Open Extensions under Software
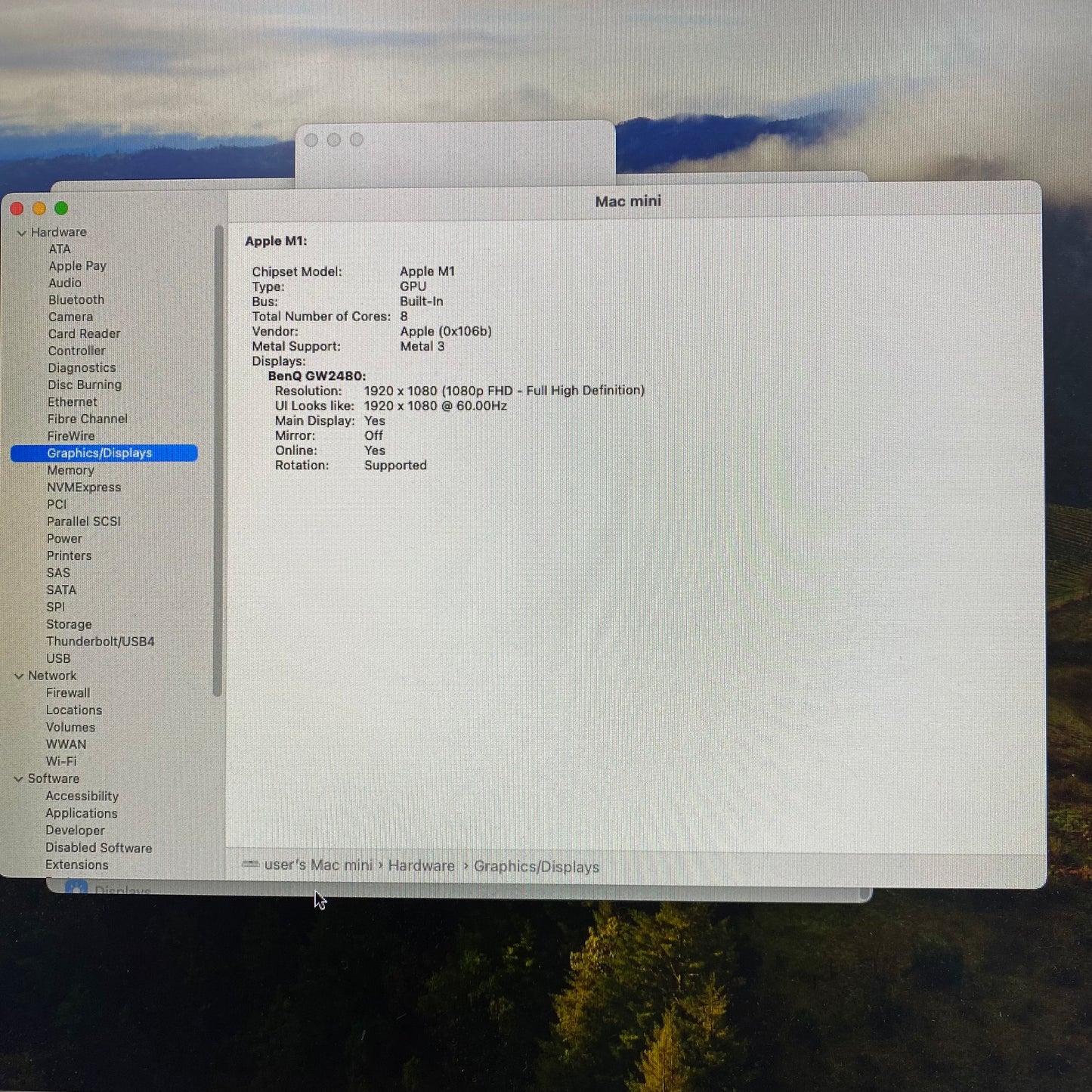1092x1092 pixels. (x=77, y=866)
